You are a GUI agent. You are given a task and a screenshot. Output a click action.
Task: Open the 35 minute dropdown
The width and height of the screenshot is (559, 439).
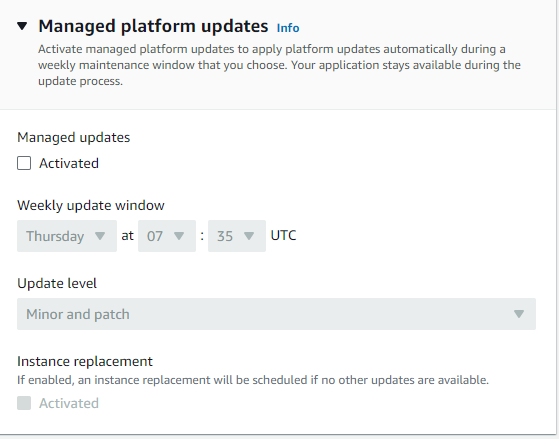(237, 236)
